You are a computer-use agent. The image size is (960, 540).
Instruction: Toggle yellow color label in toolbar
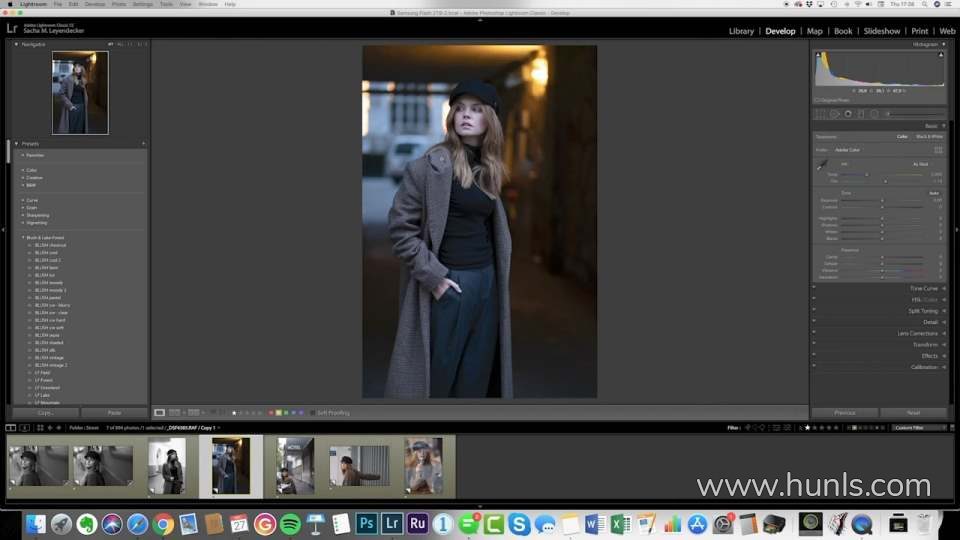[279, 413]
